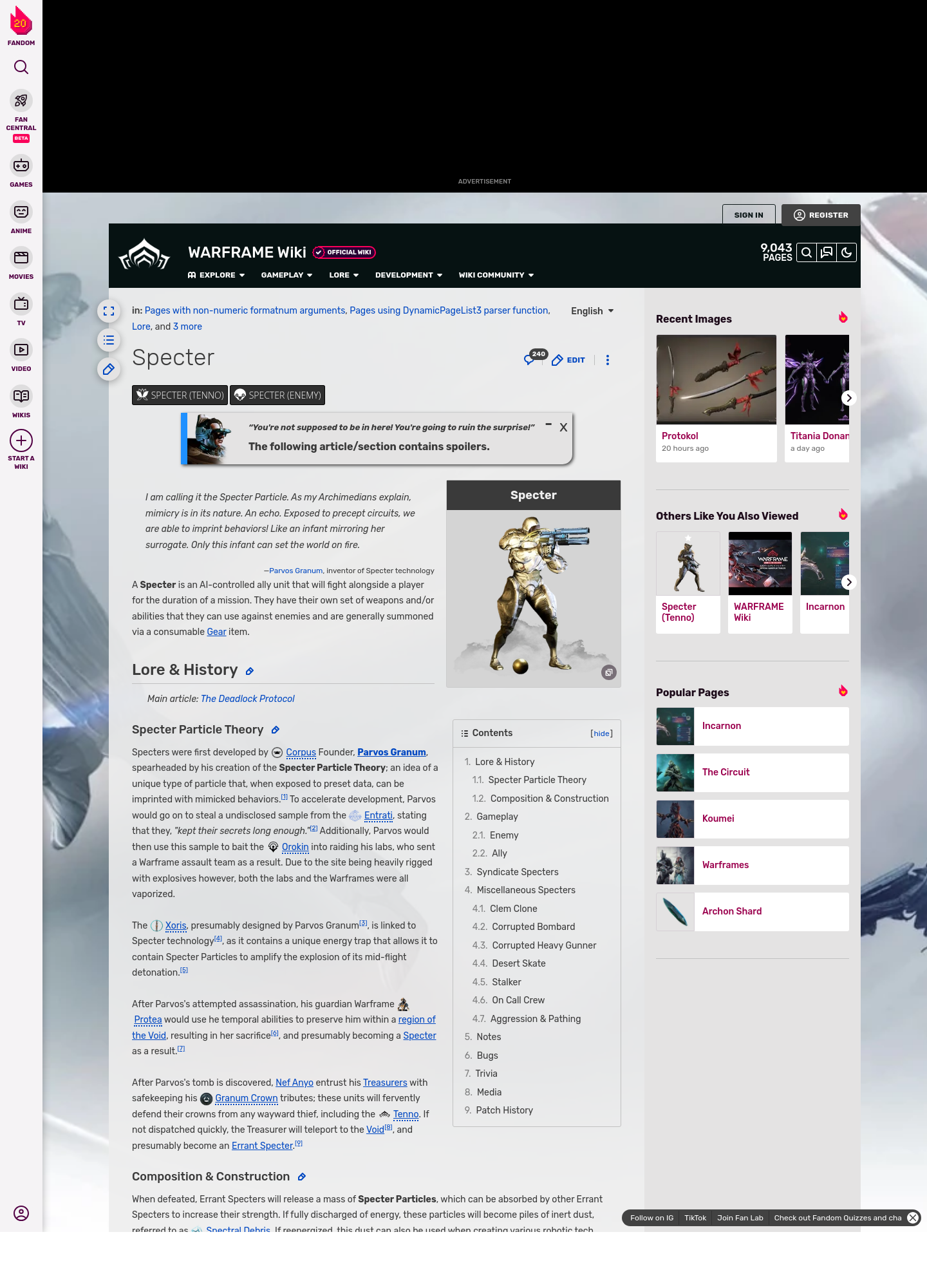927x1288 pixels.
Task: Open the Fandom home logo
Action: pos(21,26)
